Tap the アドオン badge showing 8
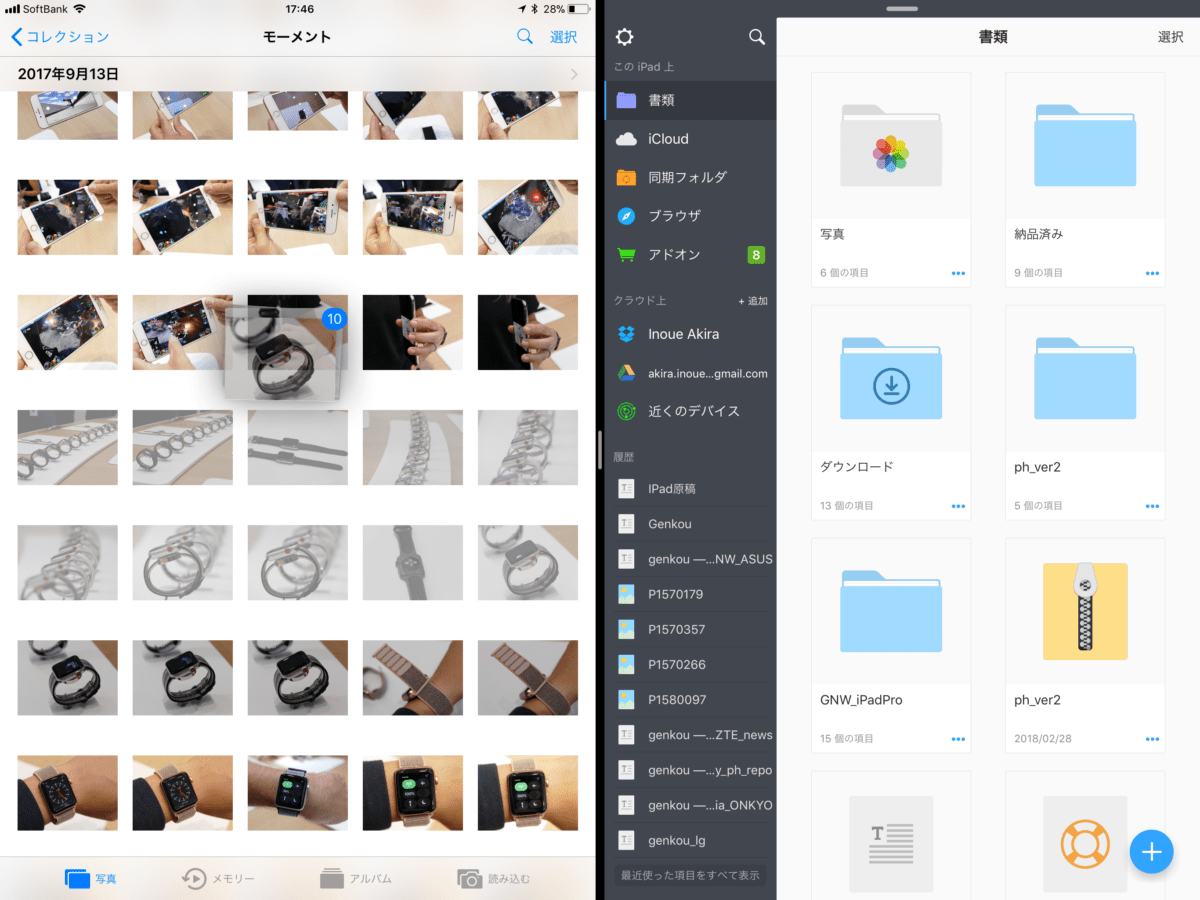This screenshot has height=900, width=1200. click(756, 255)
